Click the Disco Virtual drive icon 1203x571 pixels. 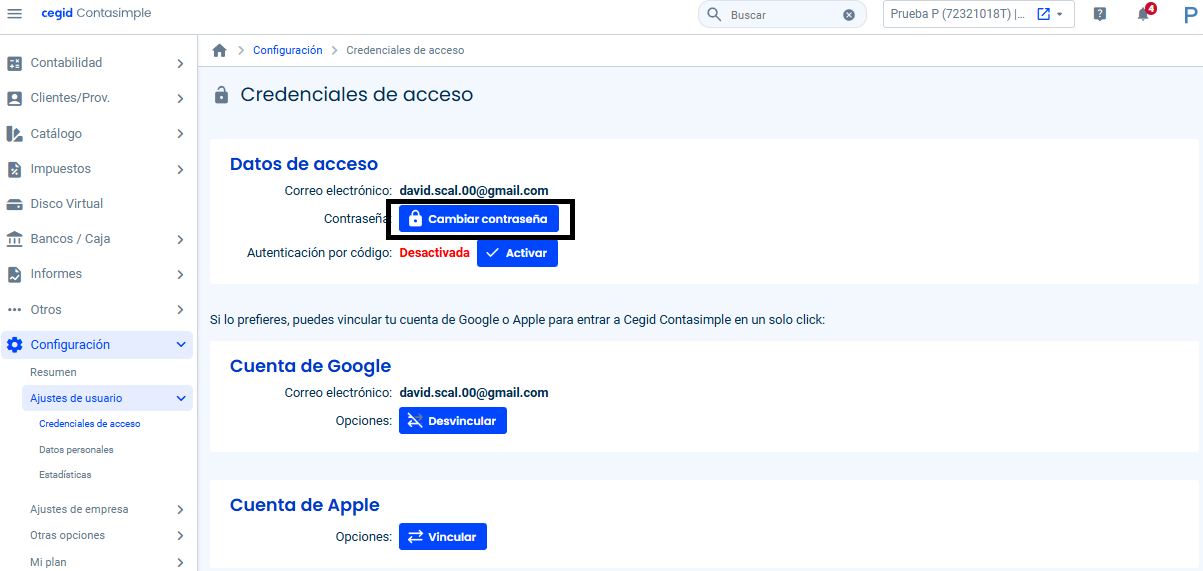click(14, 204)
